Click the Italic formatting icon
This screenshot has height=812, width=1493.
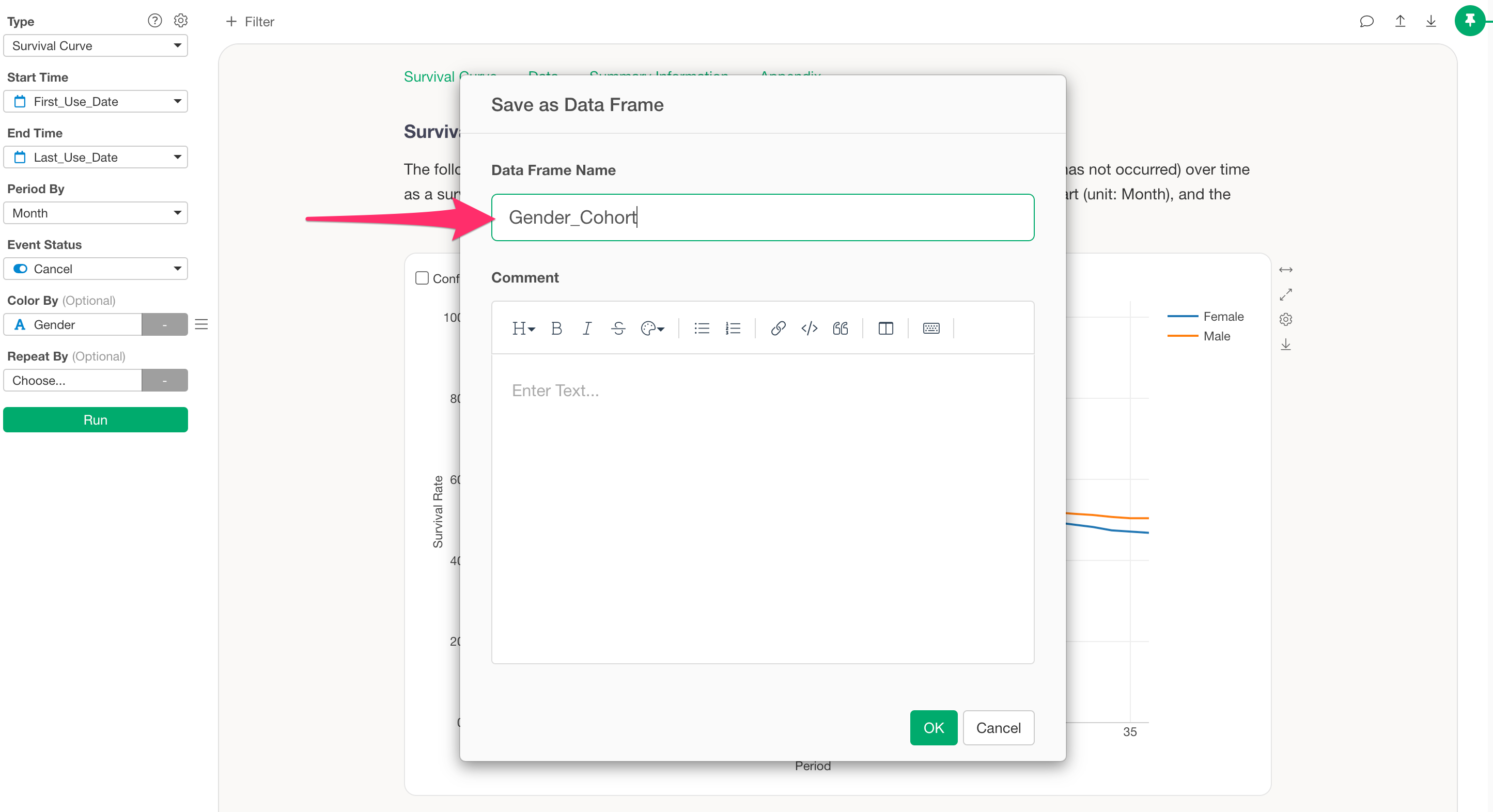586,329
